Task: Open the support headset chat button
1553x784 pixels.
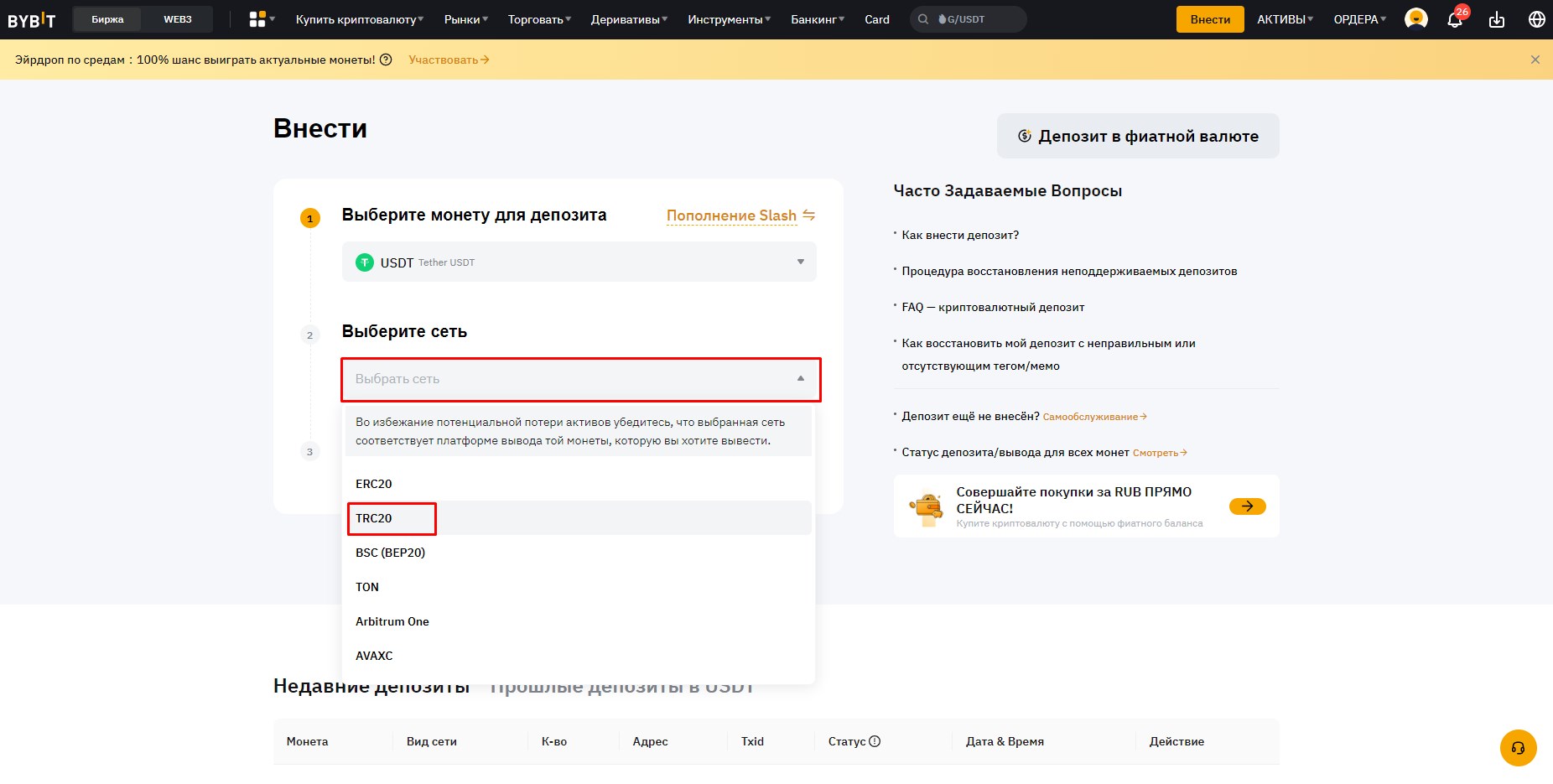Action: [x=1519, y=748]
